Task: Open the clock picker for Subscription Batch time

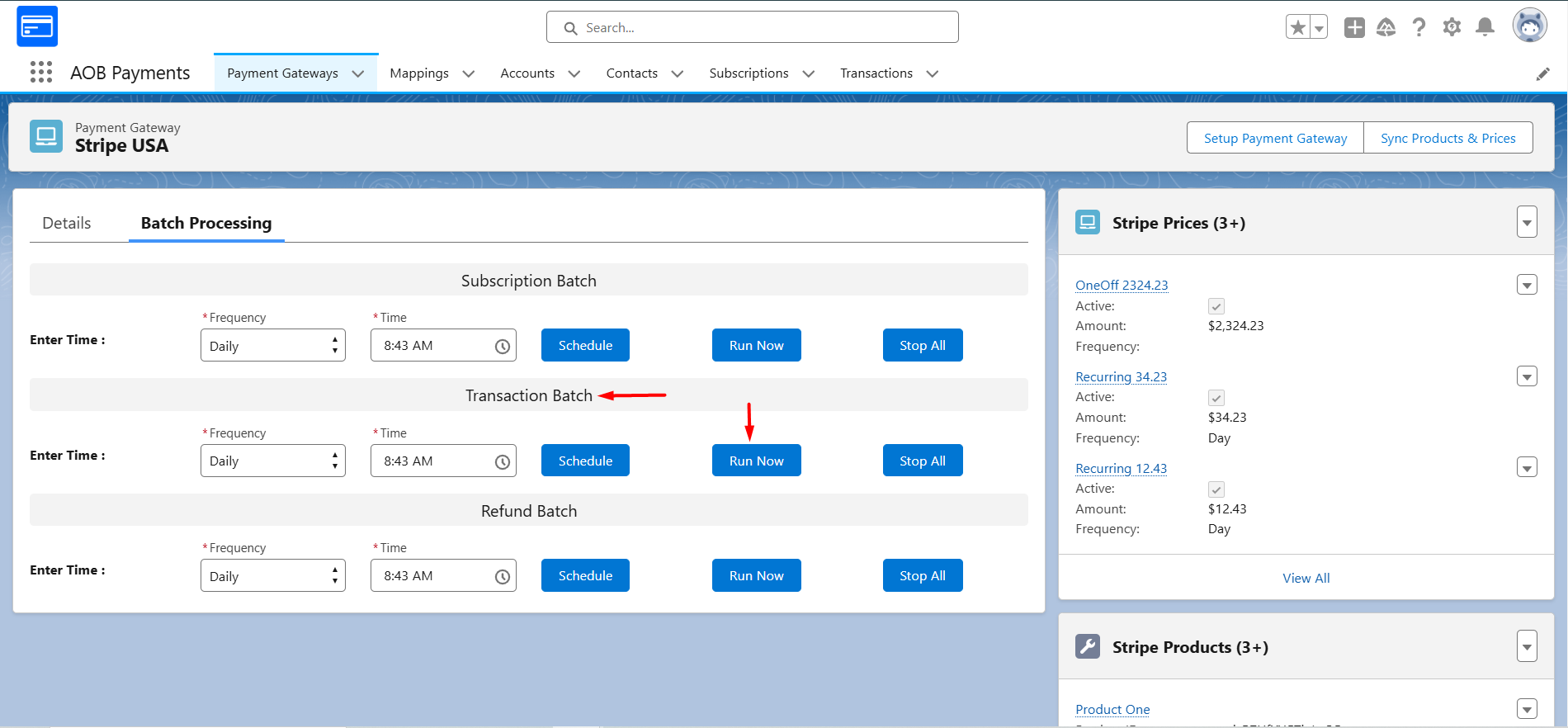Action: pyautogui.click(x=502, y=347)
